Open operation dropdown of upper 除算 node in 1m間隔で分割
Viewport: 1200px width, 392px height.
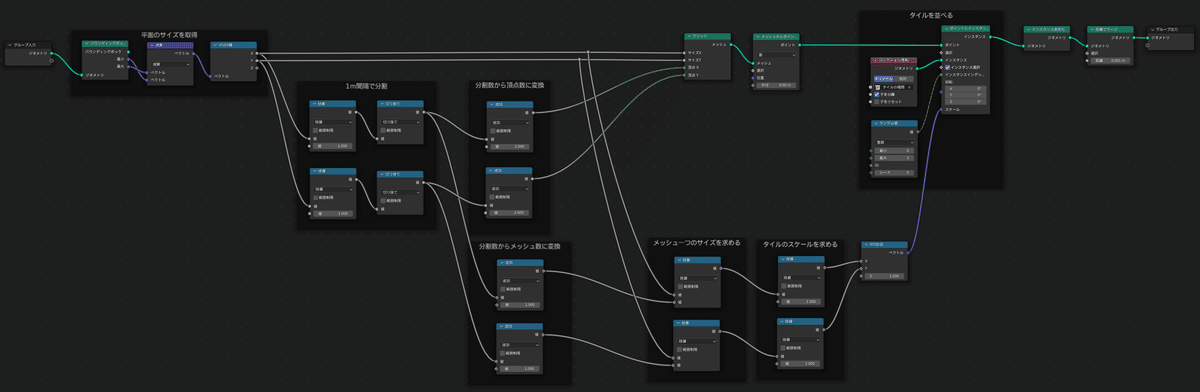click(333, 121)
